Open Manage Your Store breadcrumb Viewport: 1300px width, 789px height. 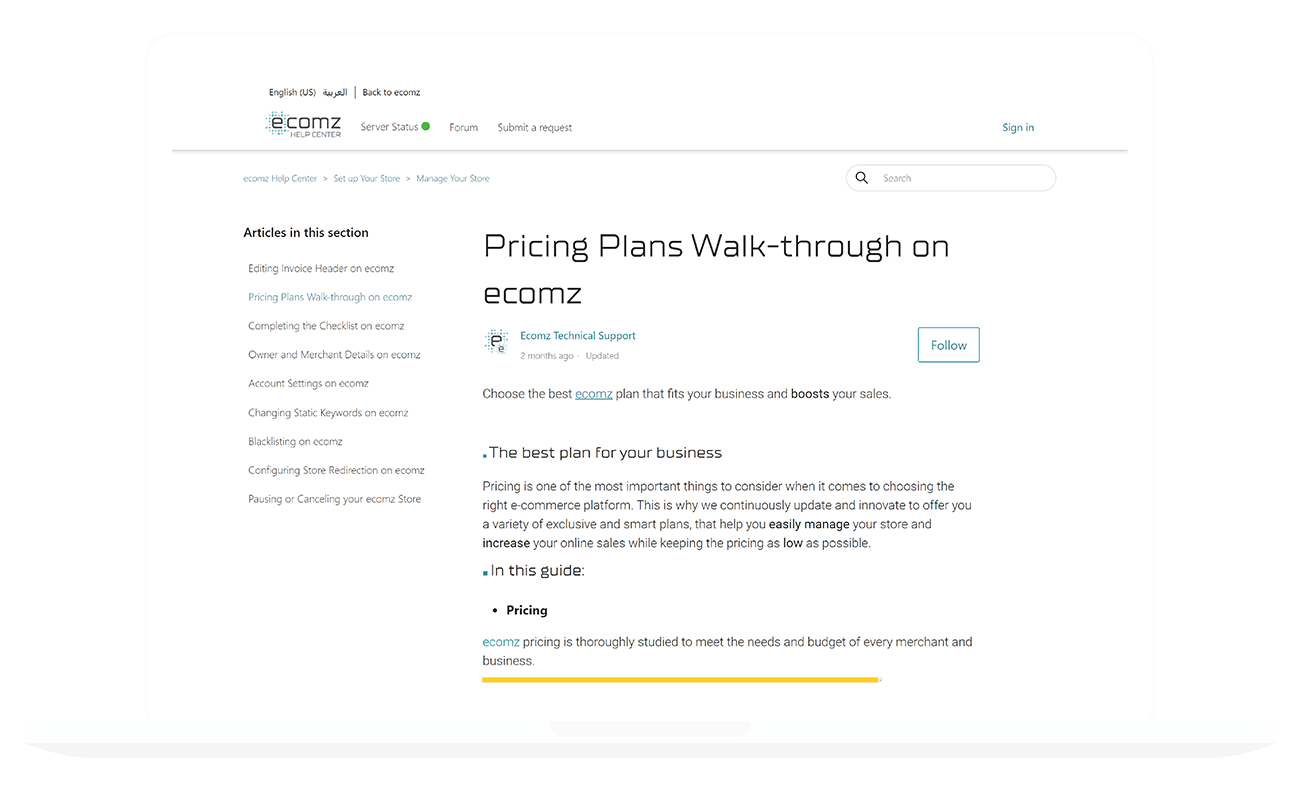[x=453, y=178]
